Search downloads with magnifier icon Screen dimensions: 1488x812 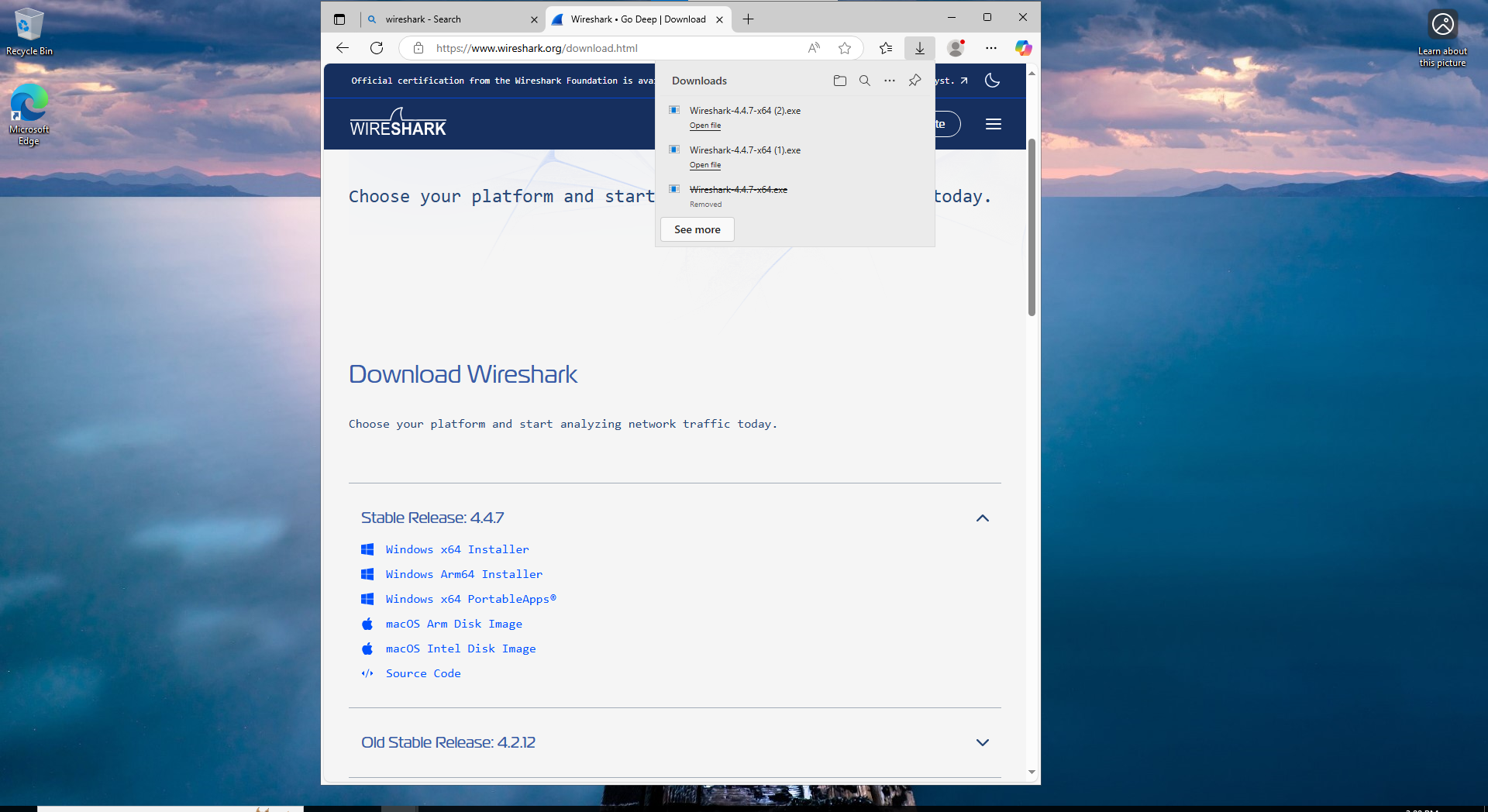tap(865, 81)
